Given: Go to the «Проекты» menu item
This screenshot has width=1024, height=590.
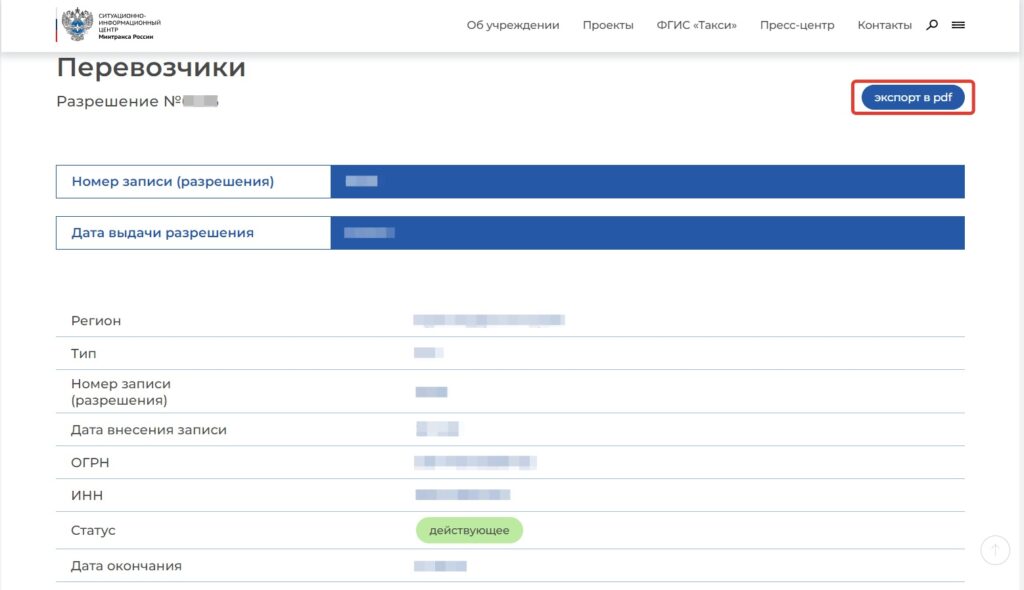Looking at the screenshot, I should [608, 25].
